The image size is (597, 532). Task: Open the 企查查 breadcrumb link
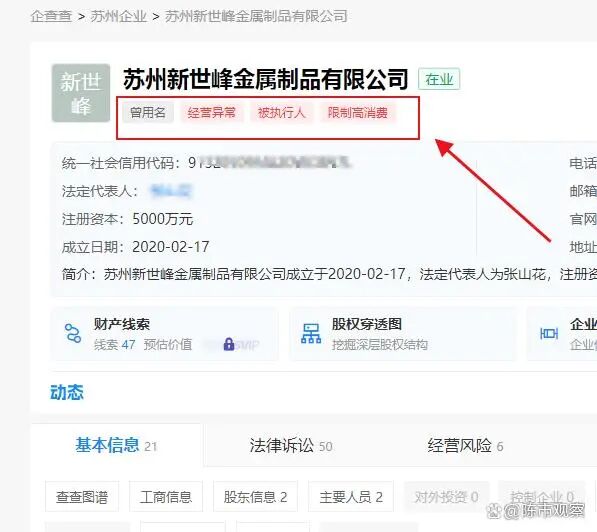pyautogui.click(x=51, y=16)
